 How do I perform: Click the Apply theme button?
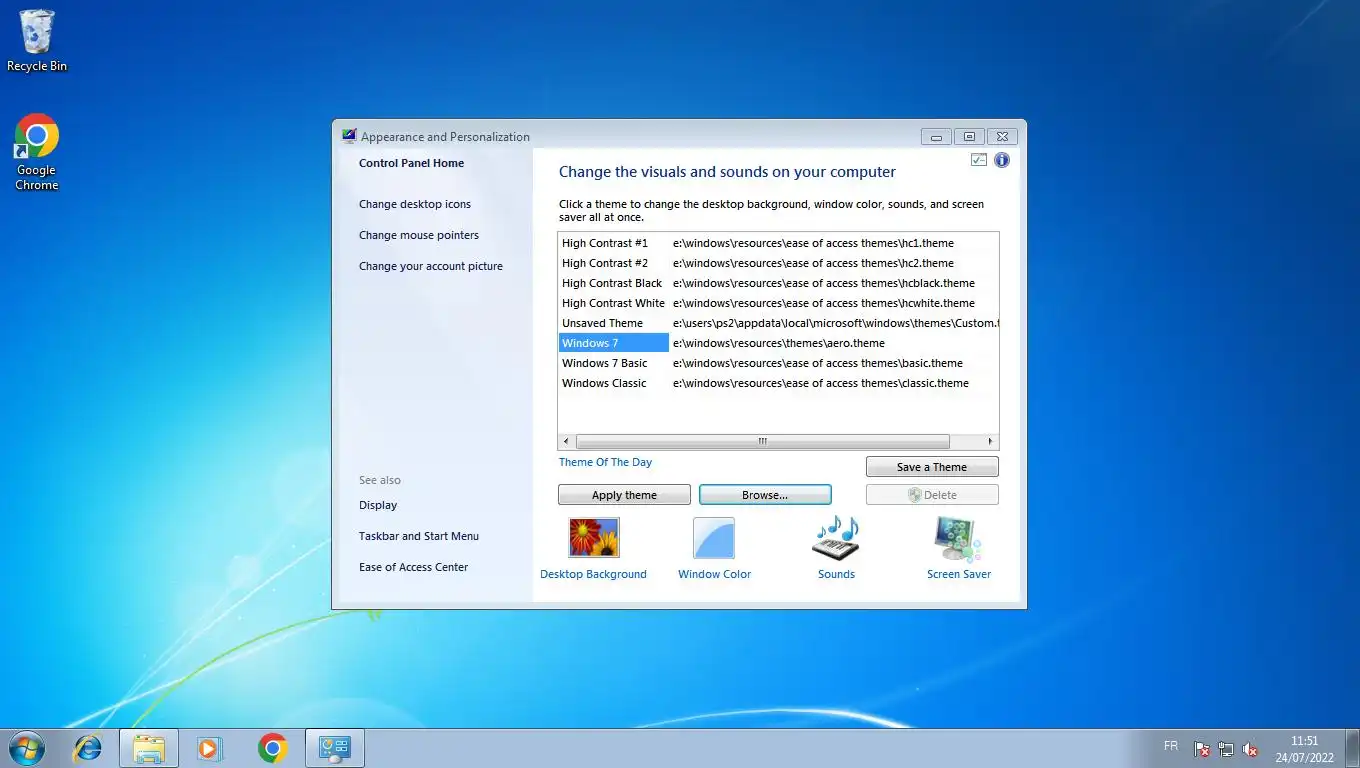coord(624,495)
